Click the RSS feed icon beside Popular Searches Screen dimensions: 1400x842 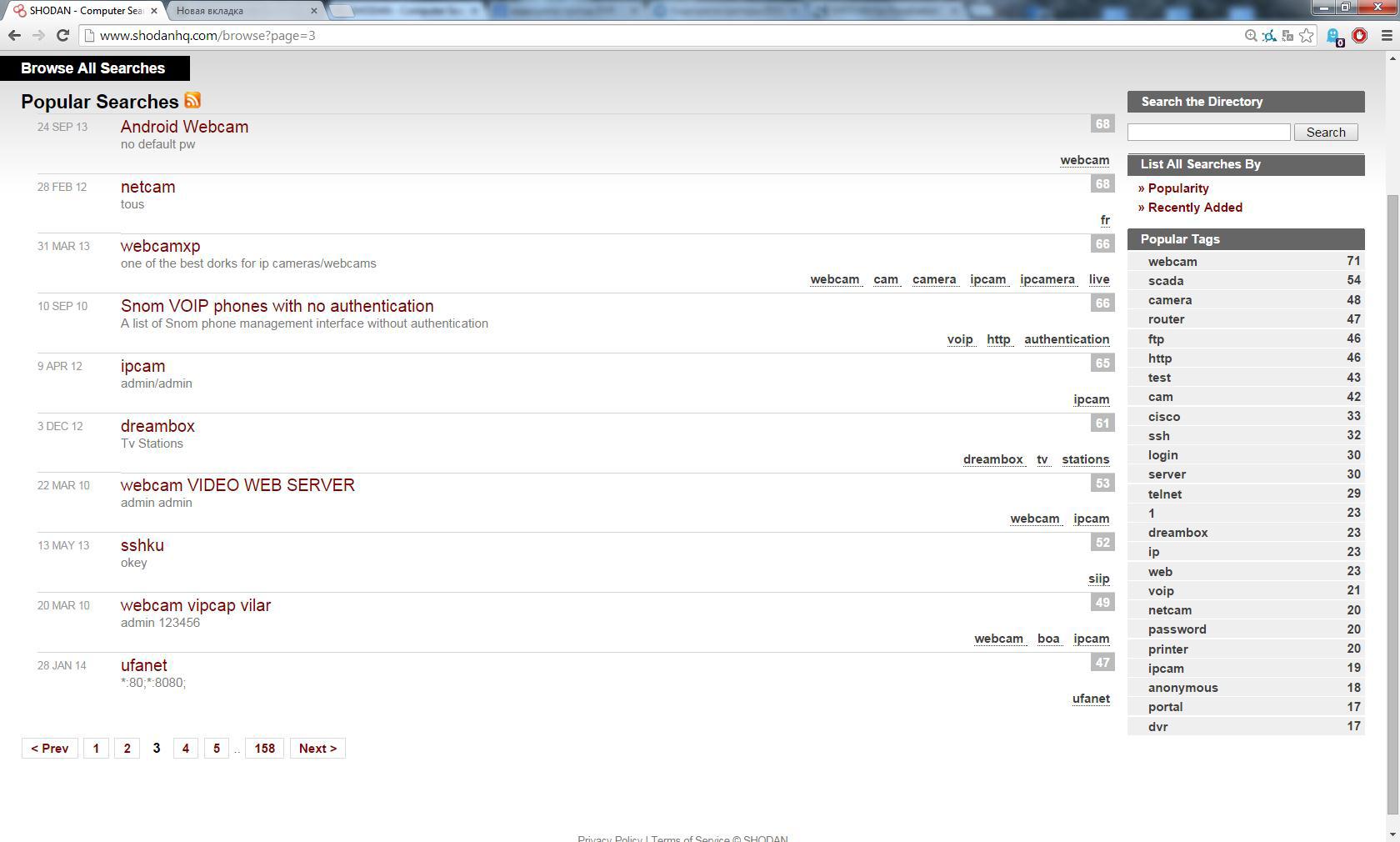192,101
